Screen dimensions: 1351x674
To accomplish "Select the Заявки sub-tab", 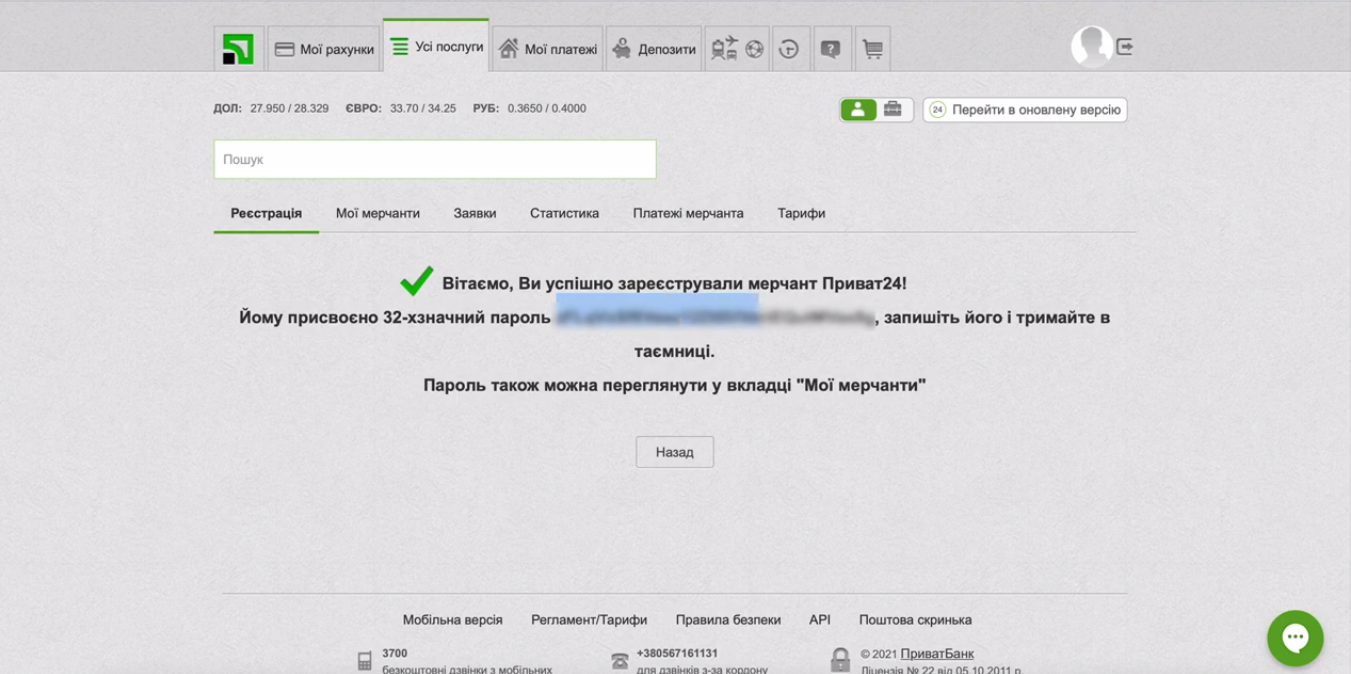I will (x=475, y=213).
